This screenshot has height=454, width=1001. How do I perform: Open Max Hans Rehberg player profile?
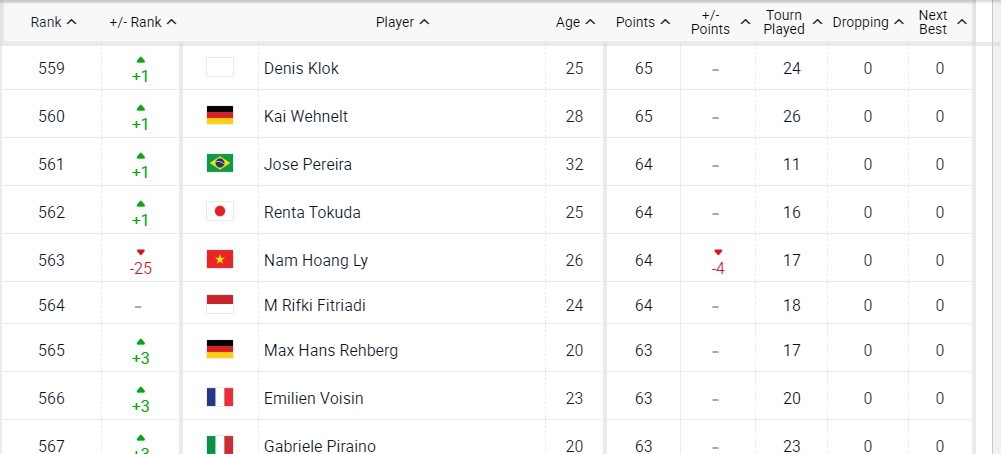(x=331, y=351)
